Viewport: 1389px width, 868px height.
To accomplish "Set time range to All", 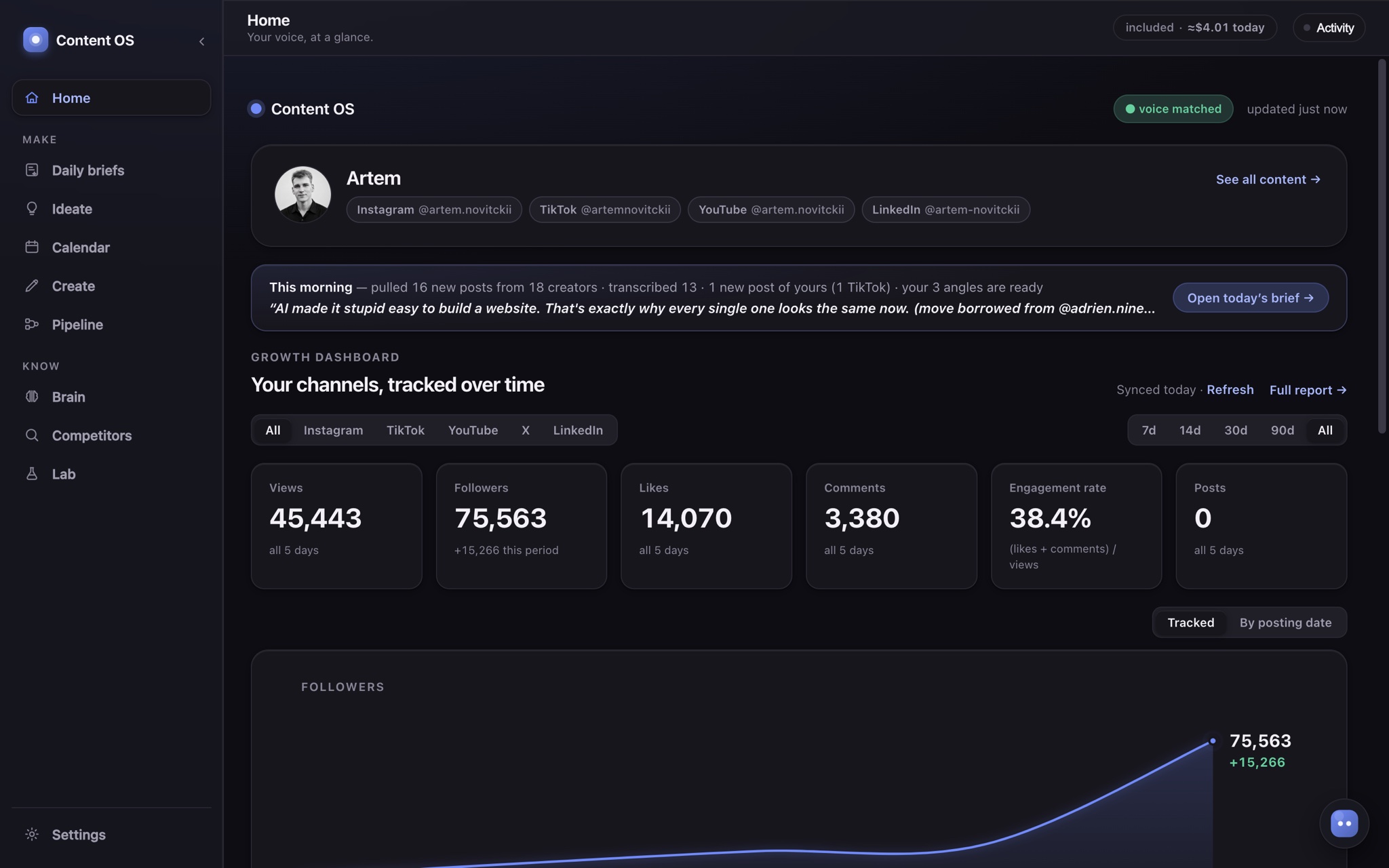I will (1325, 430).
